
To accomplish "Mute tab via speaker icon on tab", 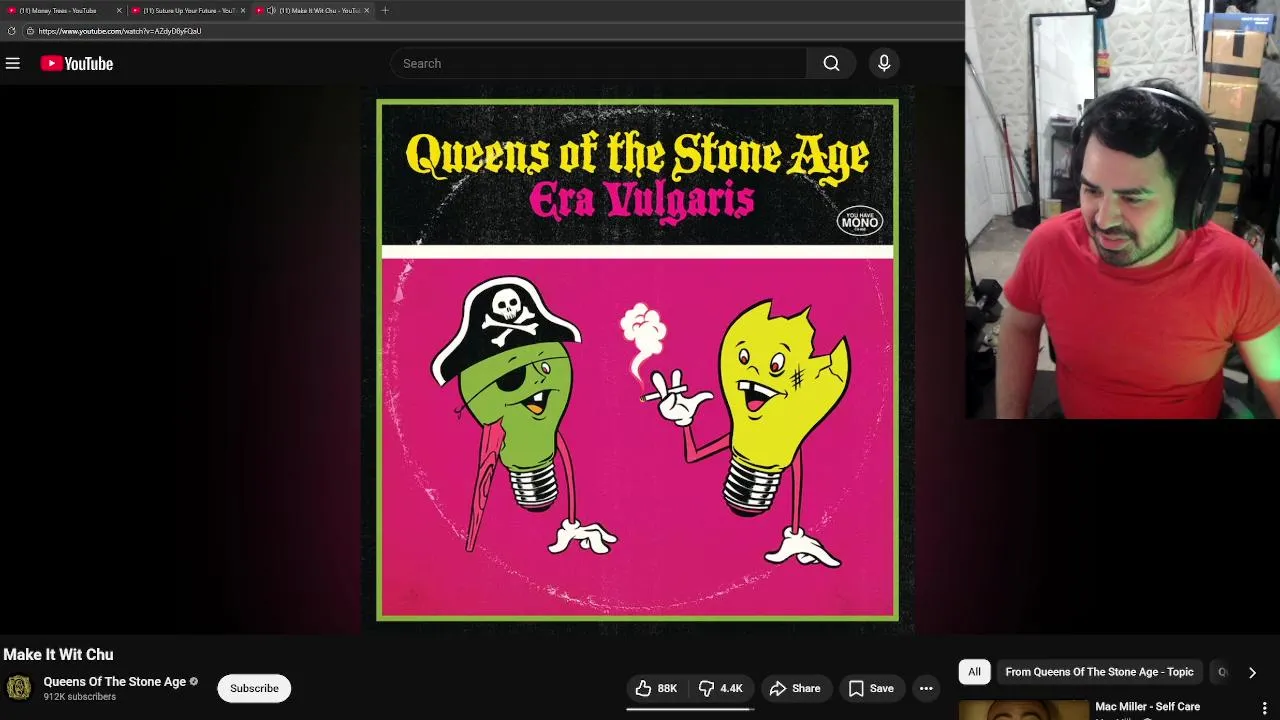I will pos(271,10).
